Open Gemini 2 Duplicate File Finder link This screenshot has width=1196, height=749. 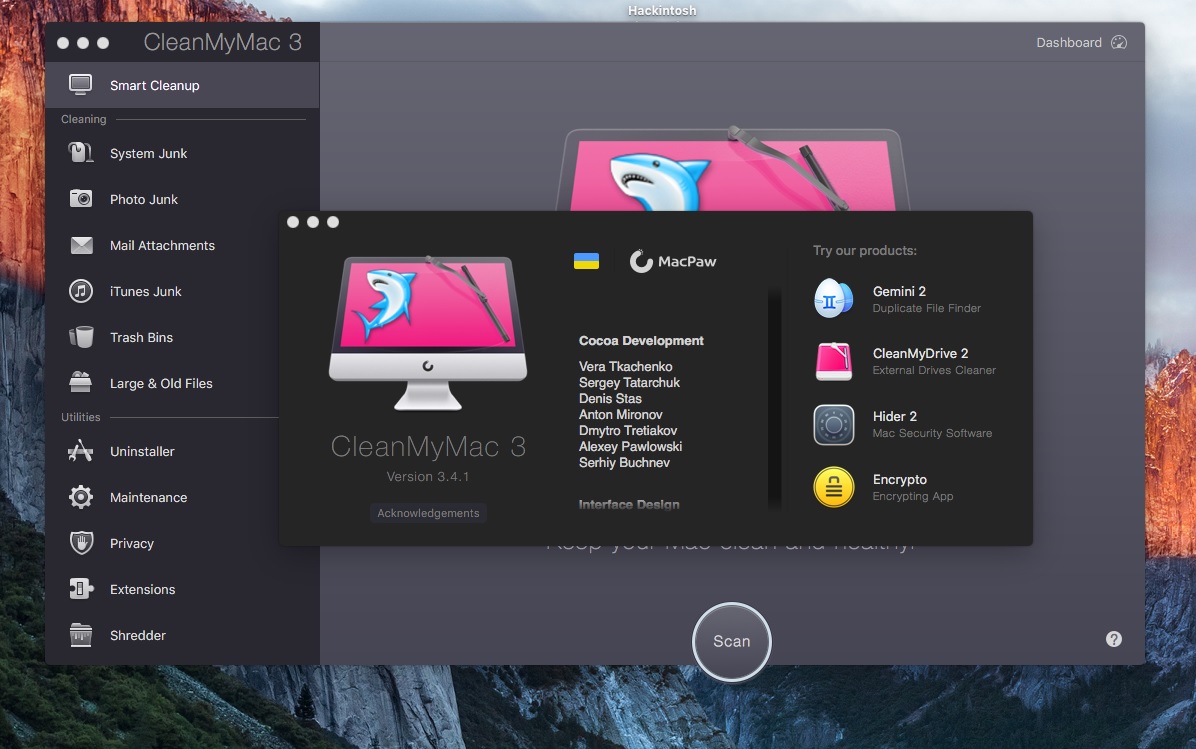click(x=927, y=299)
